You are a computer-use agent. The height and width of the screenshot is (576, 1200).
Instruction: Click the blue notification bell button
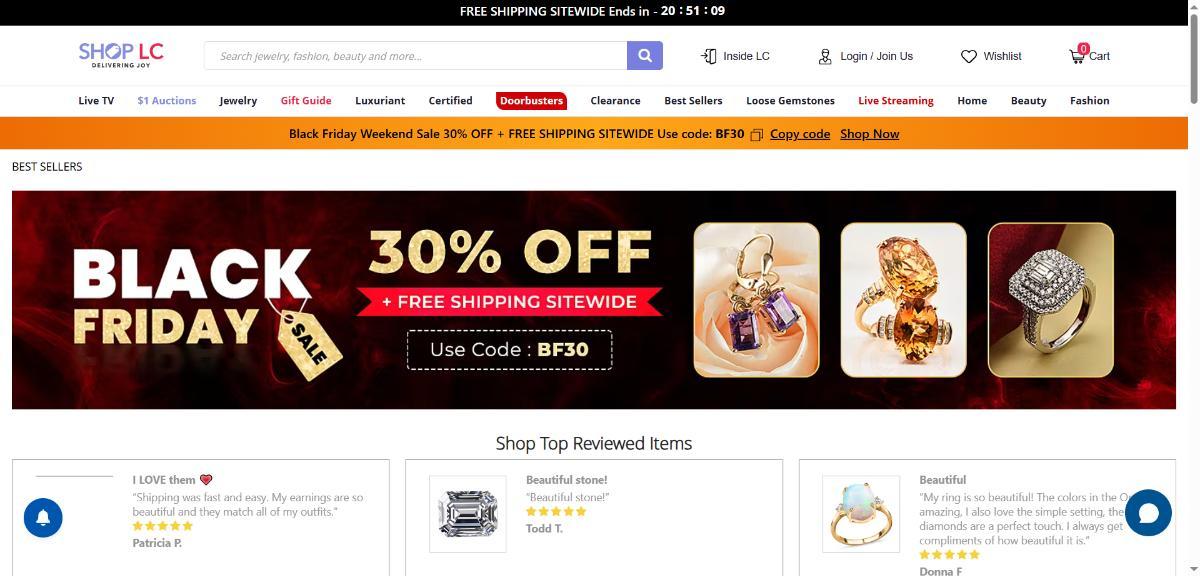(43, 518)
